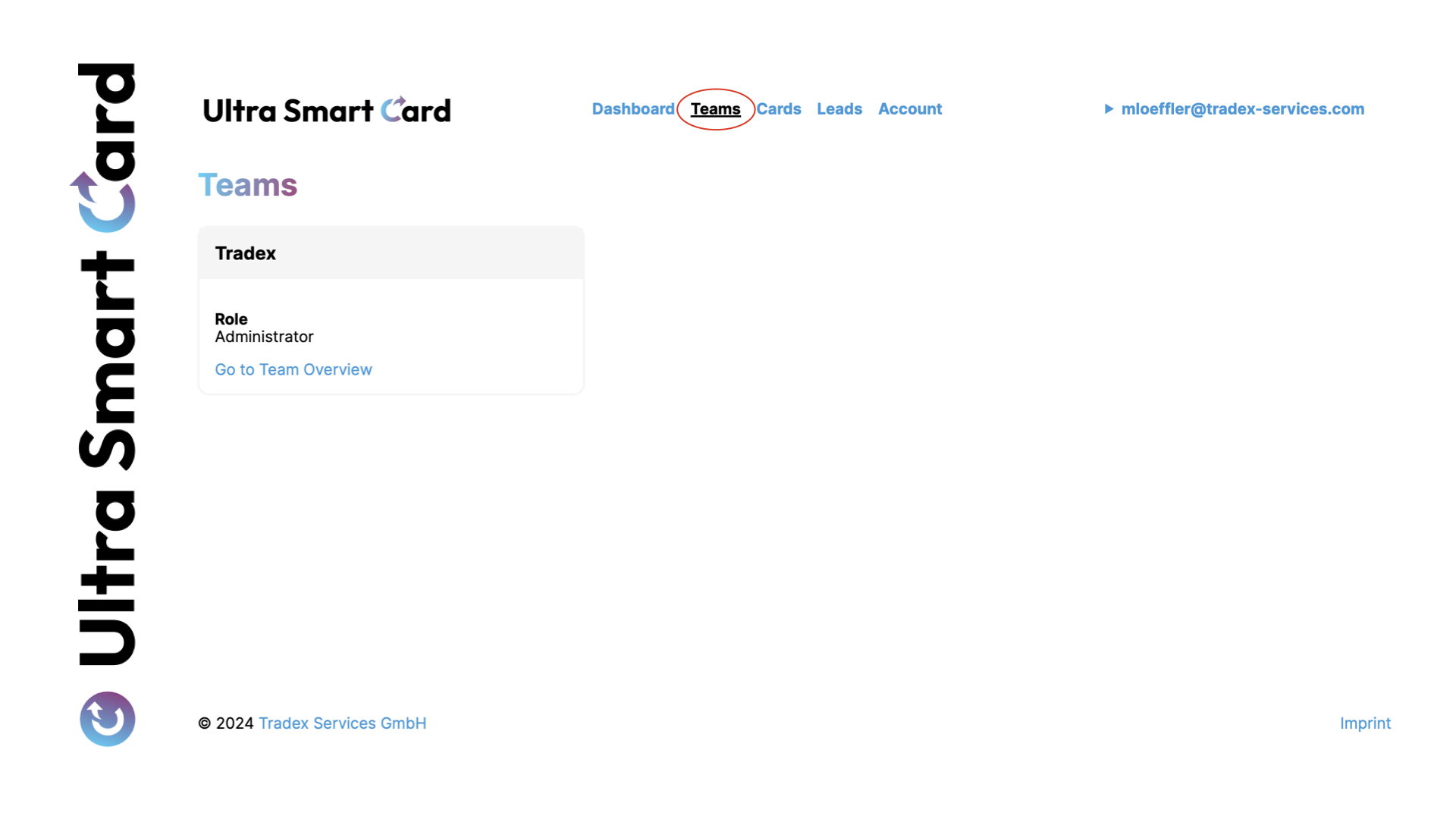The image size is (1456, 819).
Task: Open the Account navigation item
Action: (909, 109)
